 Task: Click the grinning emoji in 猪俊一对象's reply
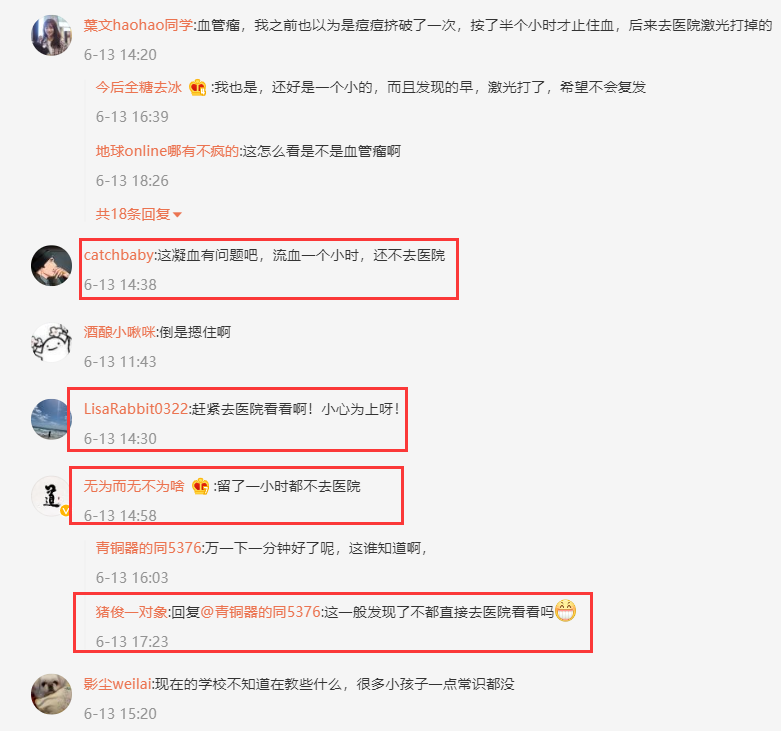565,610
